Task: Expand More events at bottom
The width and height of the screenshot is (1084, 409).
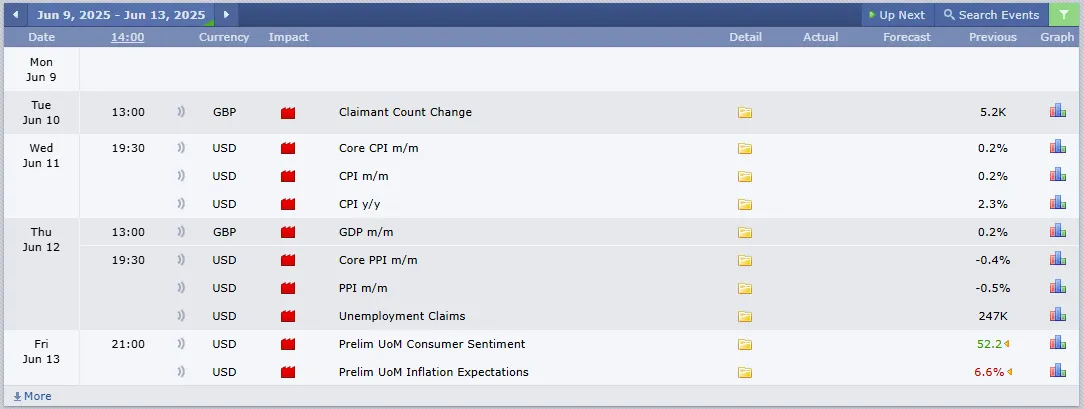Action: pyautogui.click(x=32, y=397)
